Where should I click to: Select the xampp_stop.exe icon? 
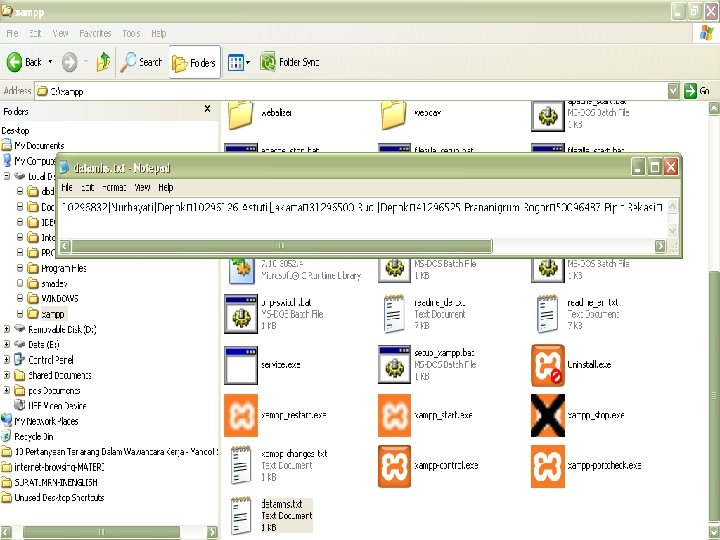(x=548, y=416)
